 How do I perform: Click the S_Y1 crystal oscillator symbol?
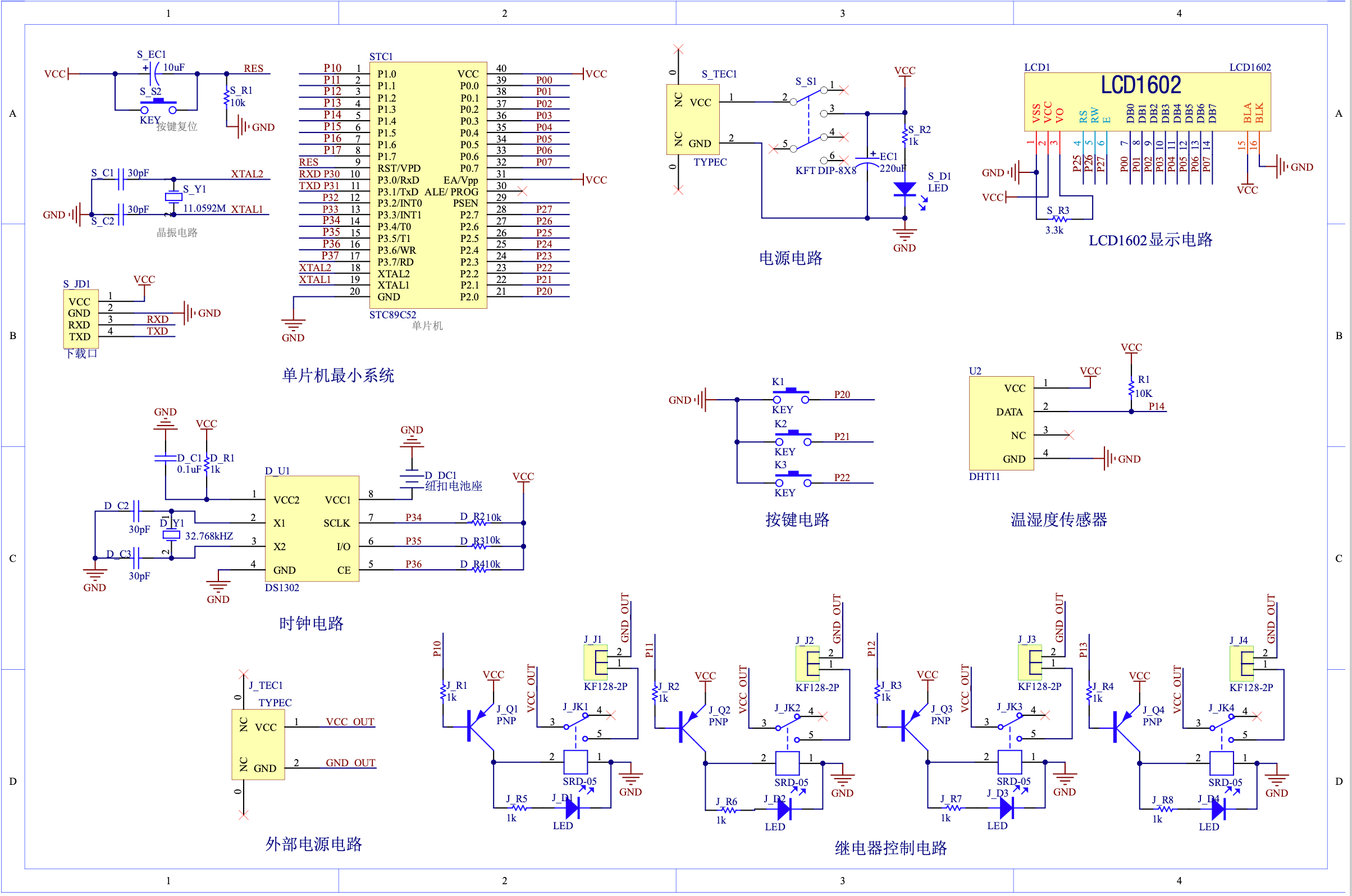(173, 197)
